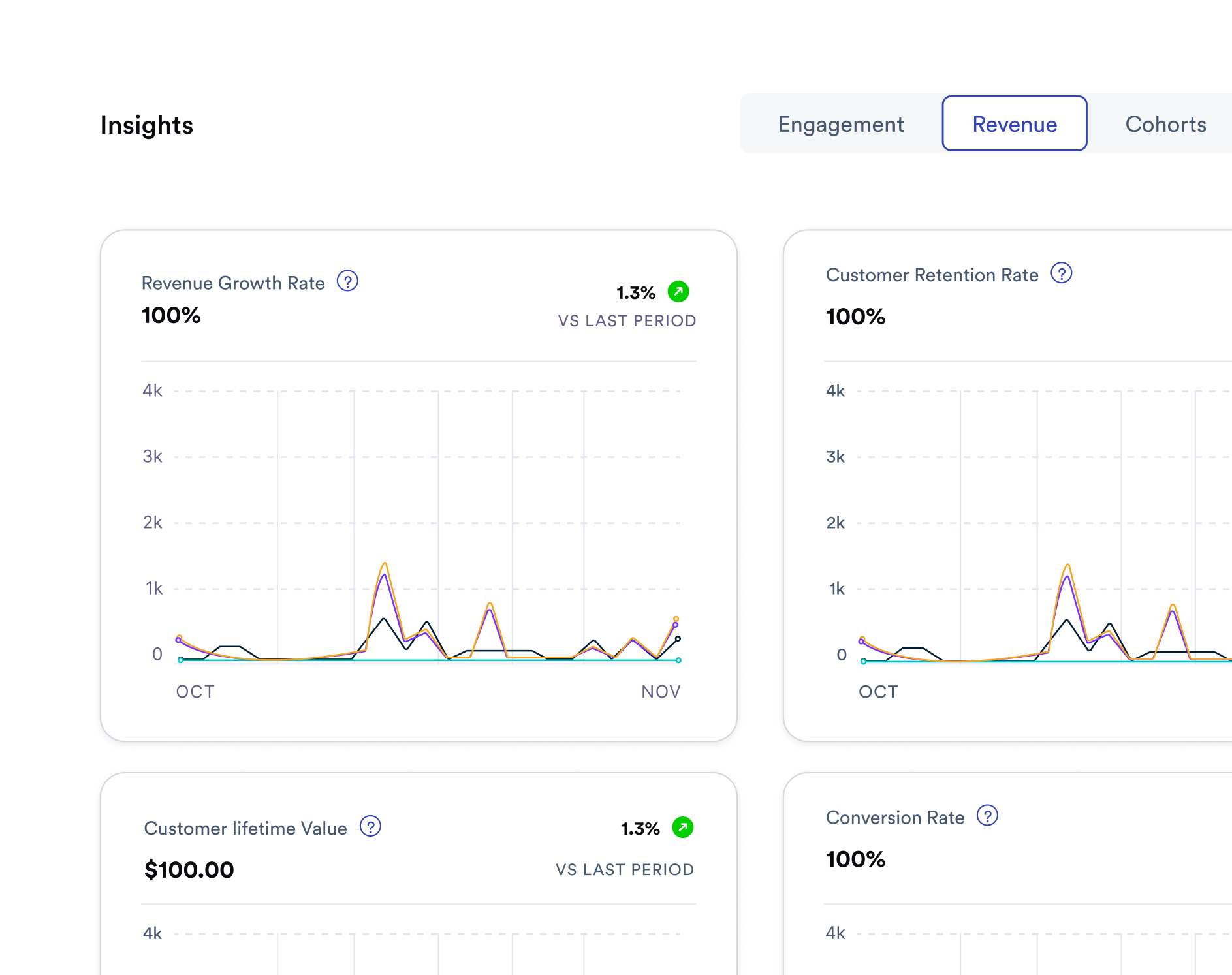Screen dimensions: 1232x975
Task: Click help icon next to Customer Retention Rate
Action: [1062, 273]
